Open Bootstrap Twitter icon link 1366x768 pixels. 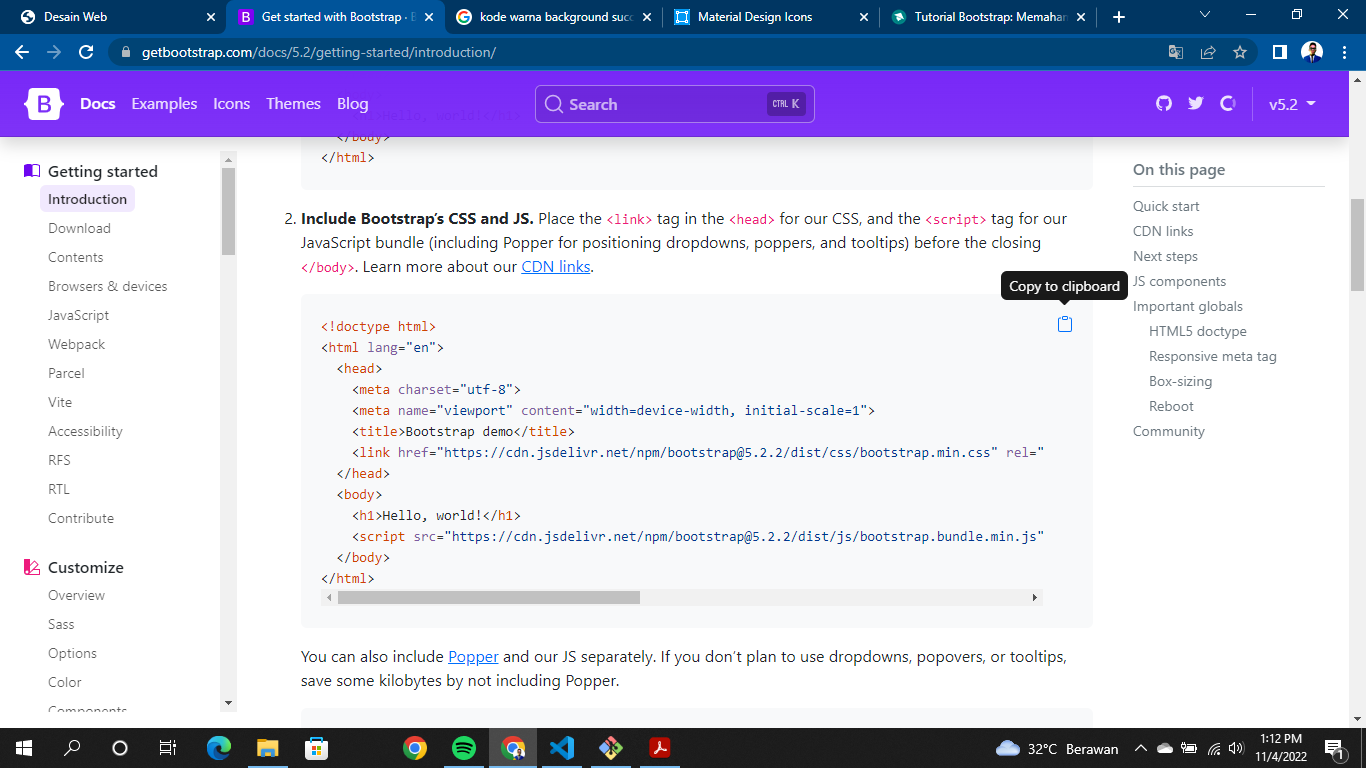(x=1195, y=104)
